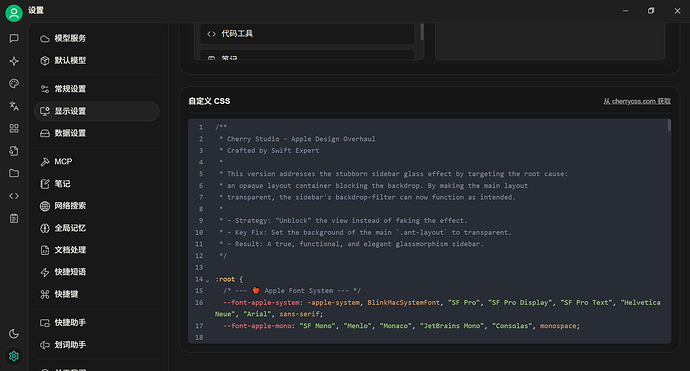
Task: Click the globe icon beside 网络搜索
Action: click(x=45, y=206)
